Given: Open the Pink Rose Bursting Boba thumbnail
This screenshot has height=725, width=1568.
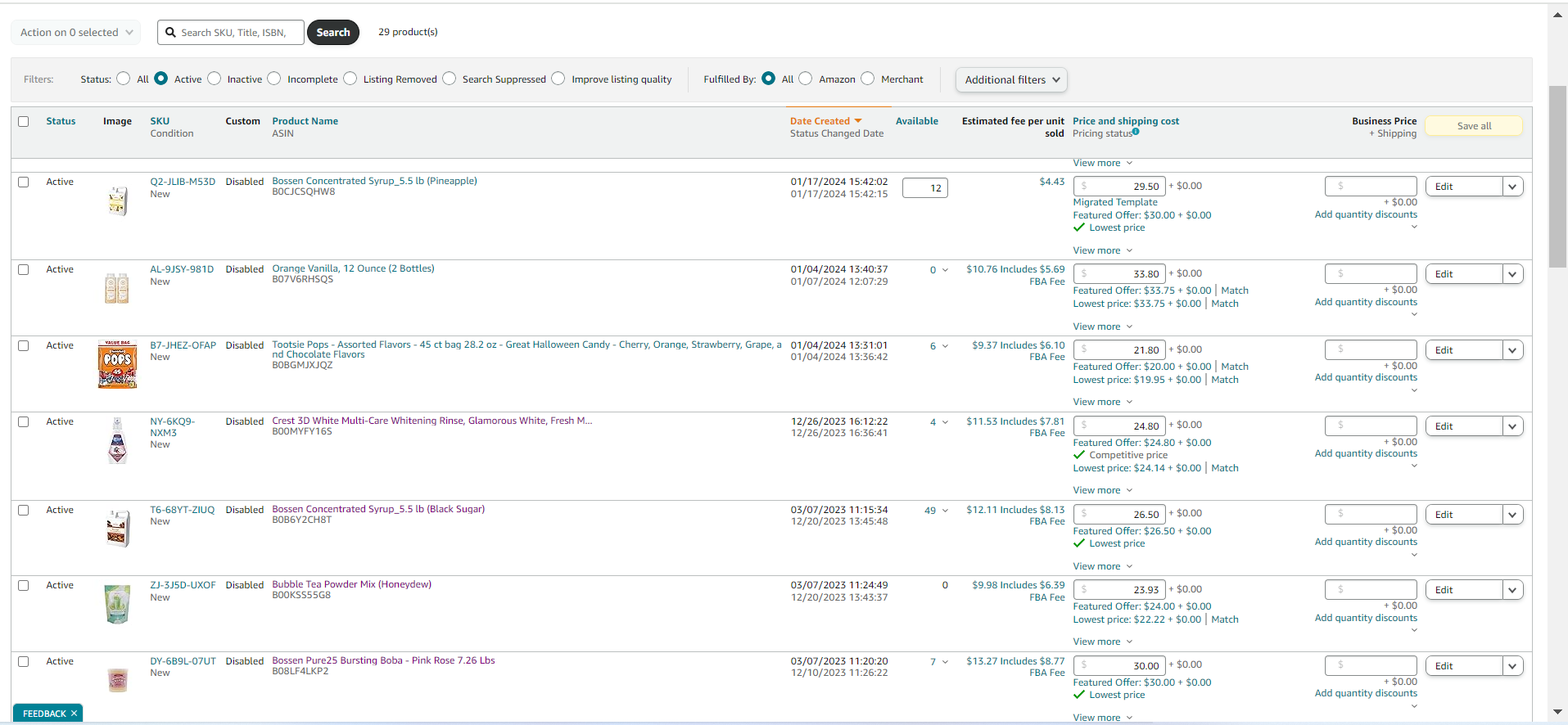Looking at the screenshot, I should [118, 680].
